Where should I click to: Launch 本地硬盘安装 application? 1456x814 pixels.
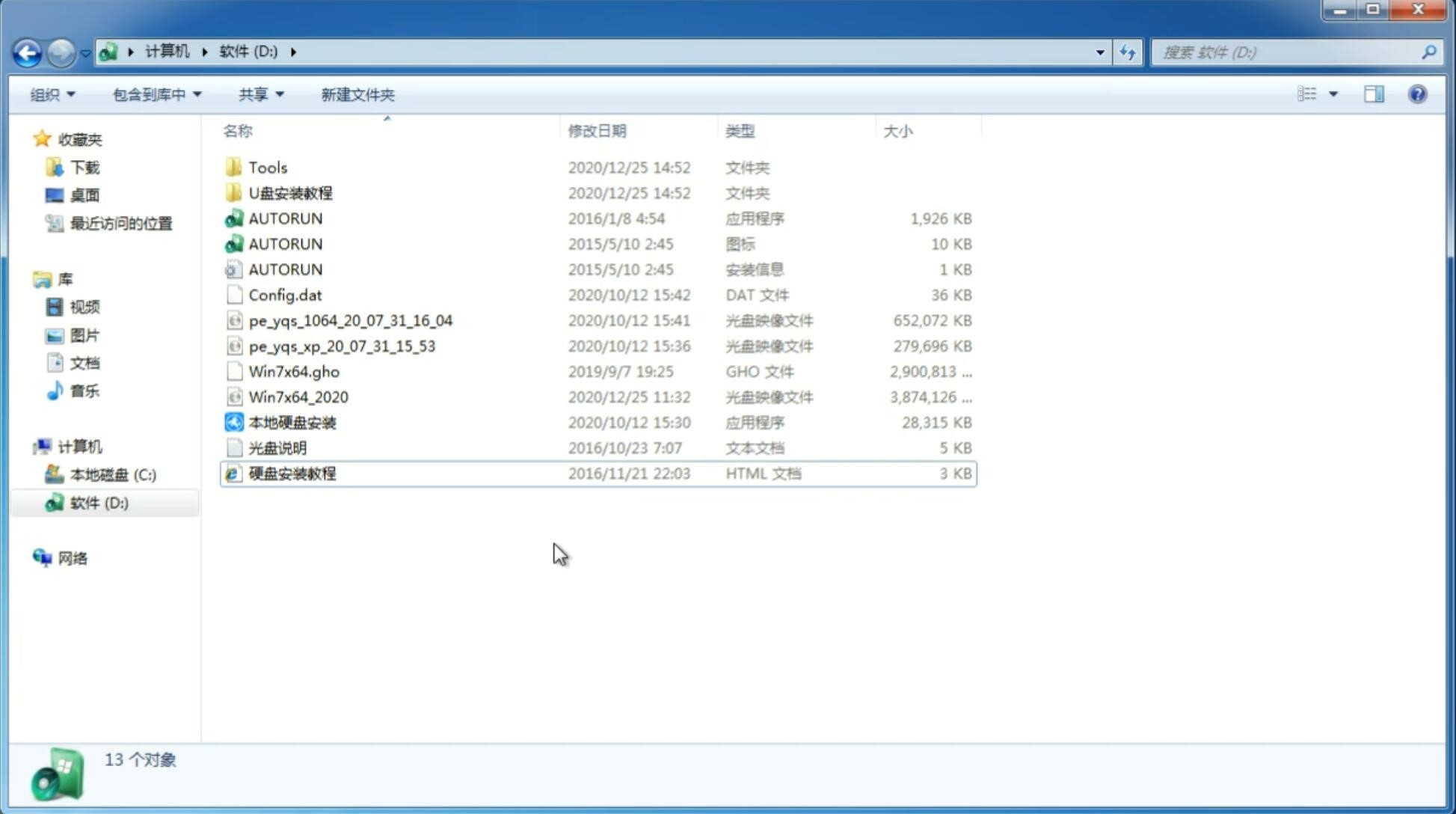(x=292, y=422)
